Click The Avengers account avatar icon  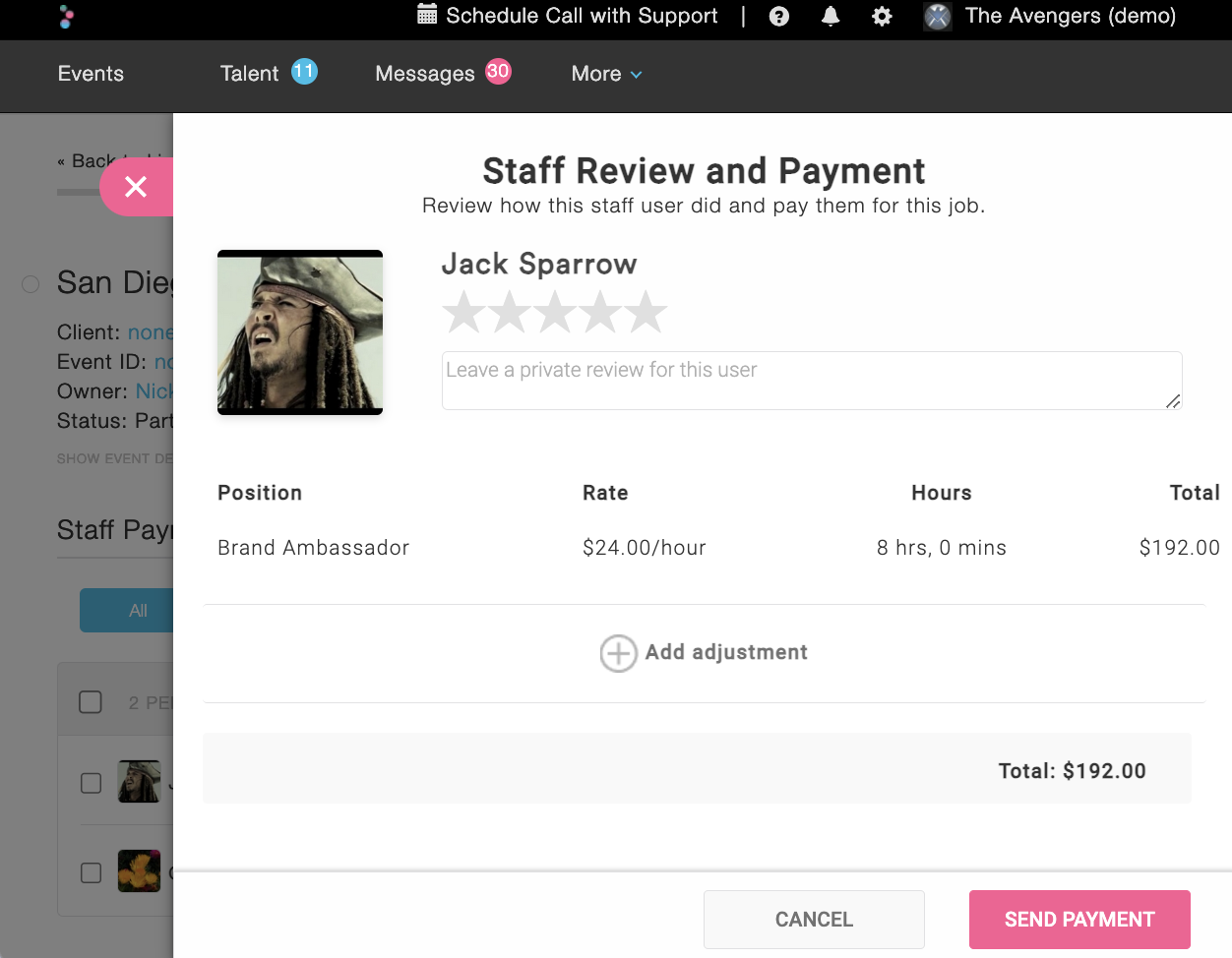[x=938, y=17]
